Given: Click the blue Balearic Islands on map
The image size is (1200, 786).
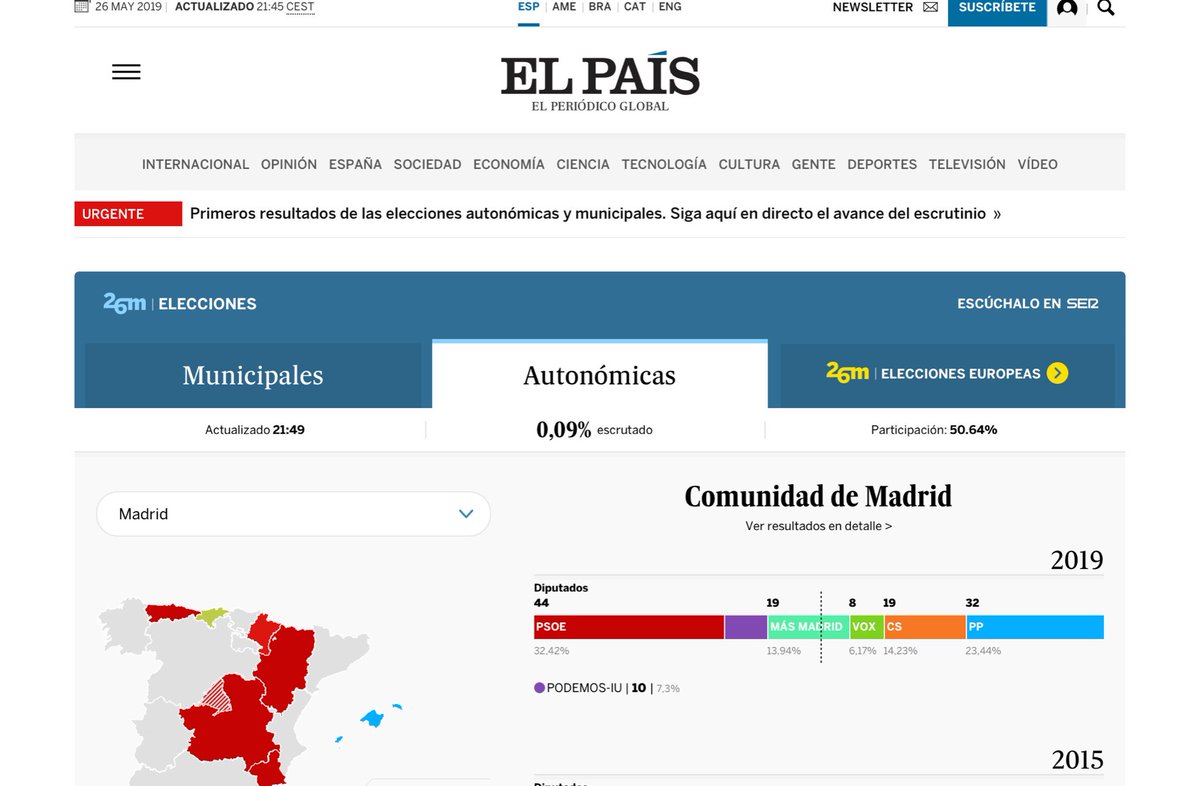Looking at the screenshot, I should coord(372,718).
